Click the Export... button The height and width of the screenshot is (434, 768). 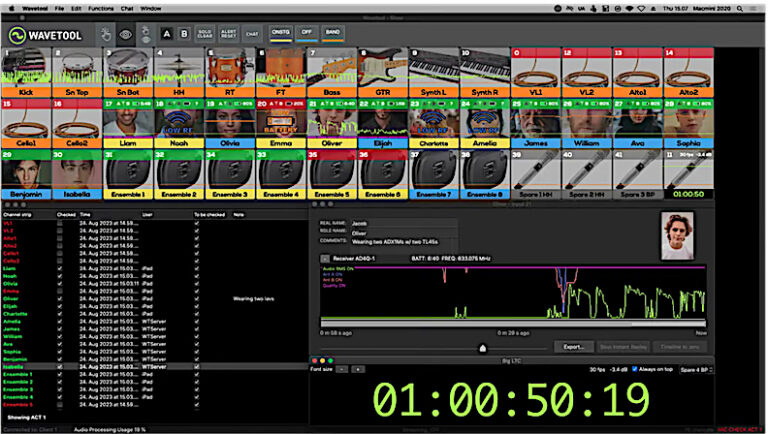click(574, 346)
